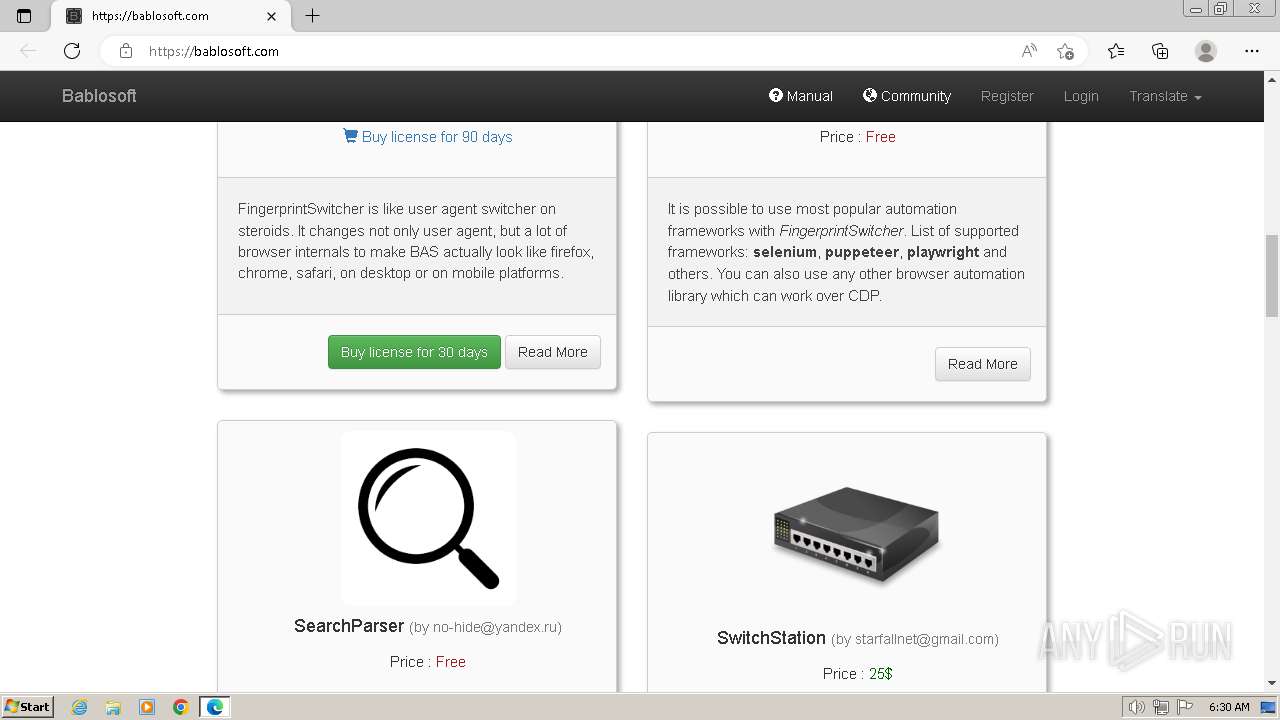Screen dimensions: 1280x720
Task: Expand the Translate dropdown in navbar
Action: [x=1165, y=96]
